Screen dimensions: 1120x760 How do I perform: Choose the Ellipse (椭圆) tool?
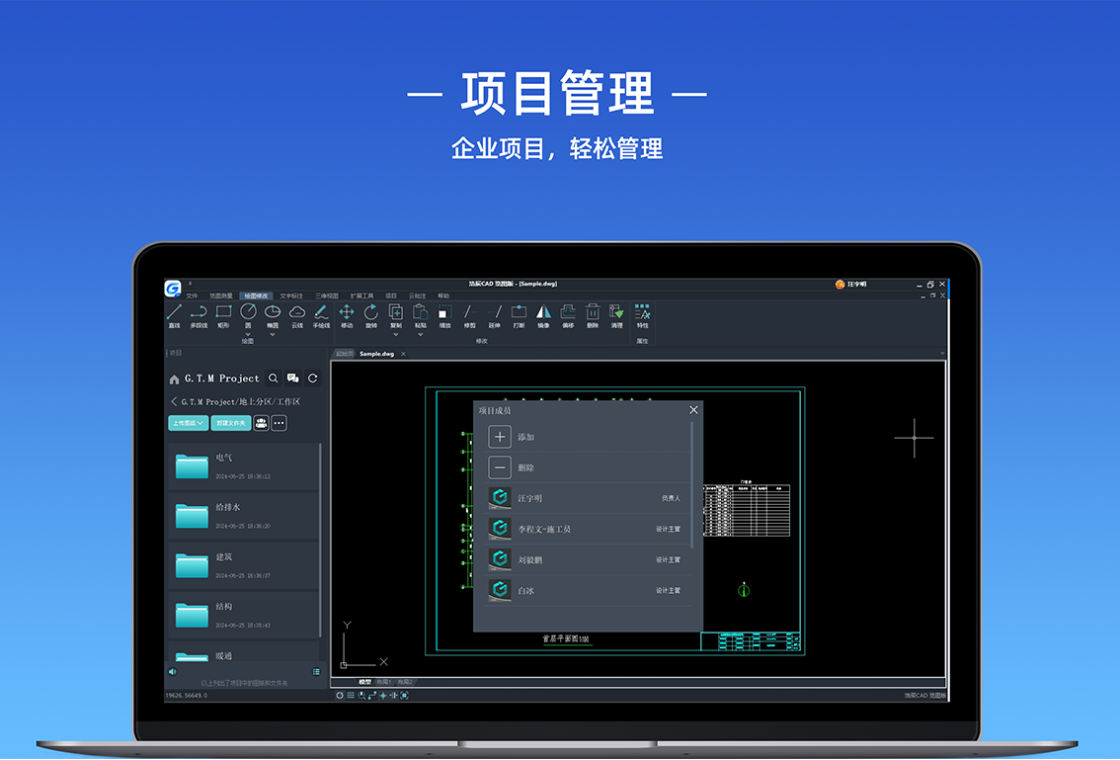point(273,315)
